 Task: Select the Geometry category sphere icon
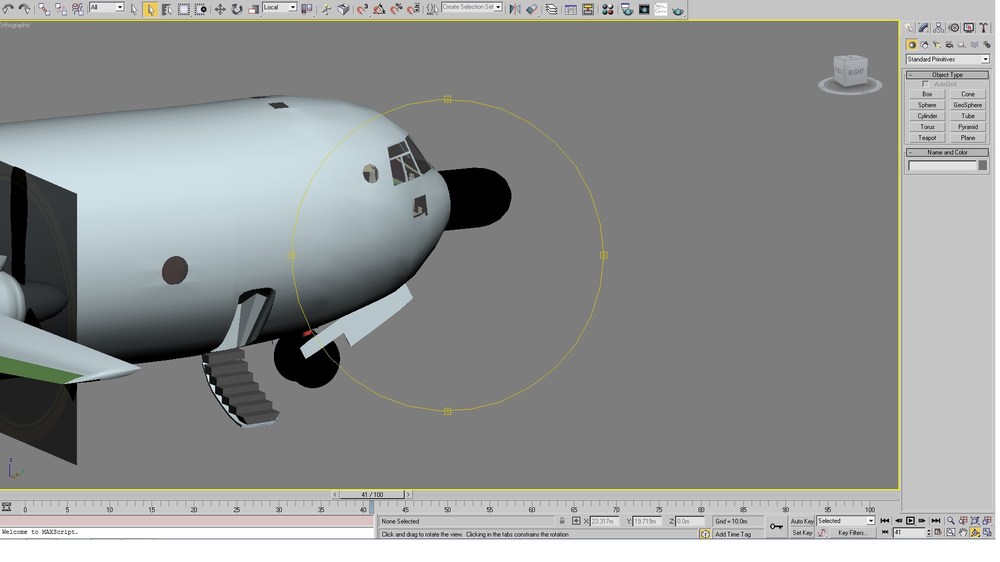click(x=912, y=45)
